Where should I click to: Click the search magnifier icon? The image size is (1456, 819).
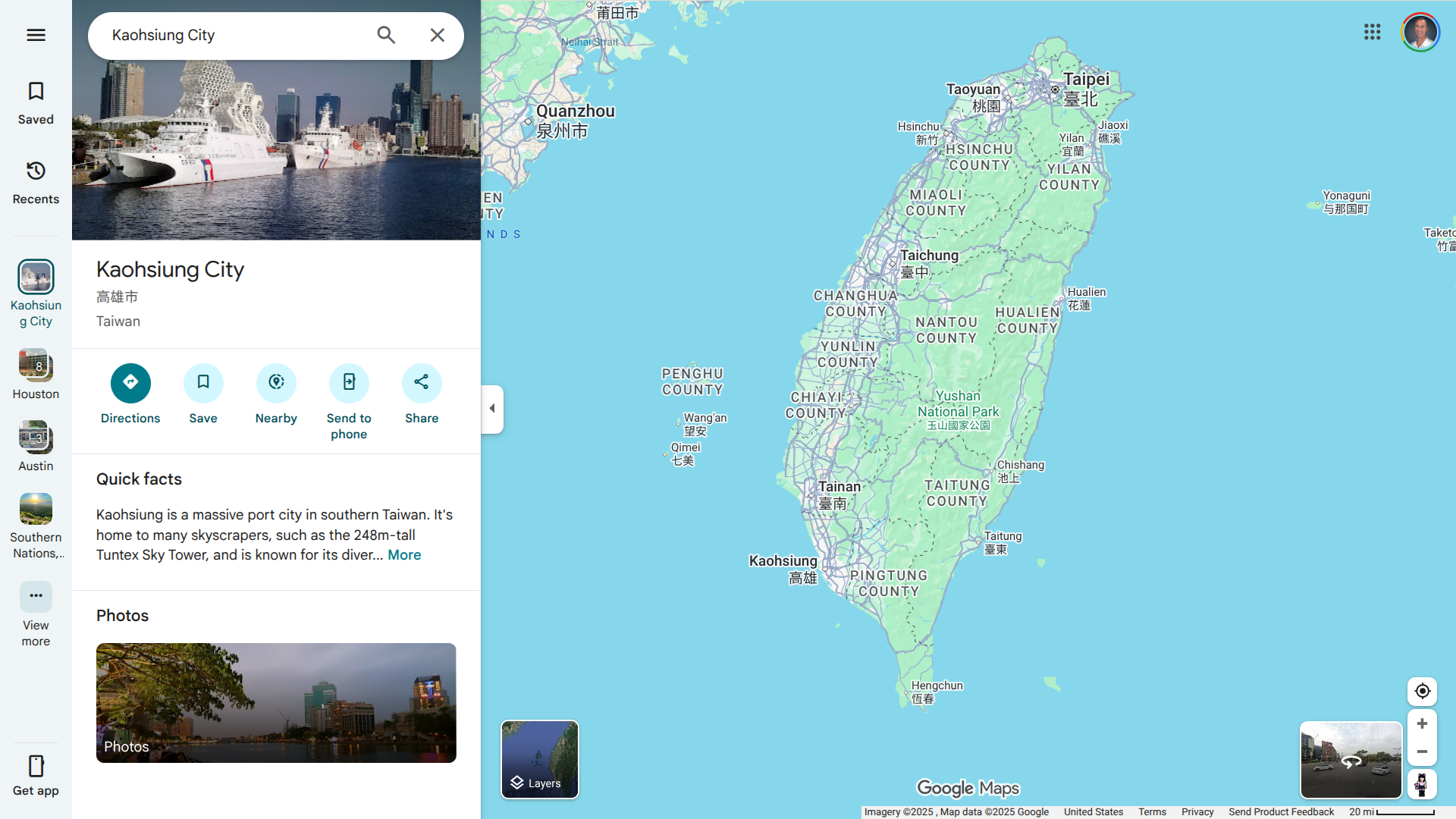[x=386, y=35]
